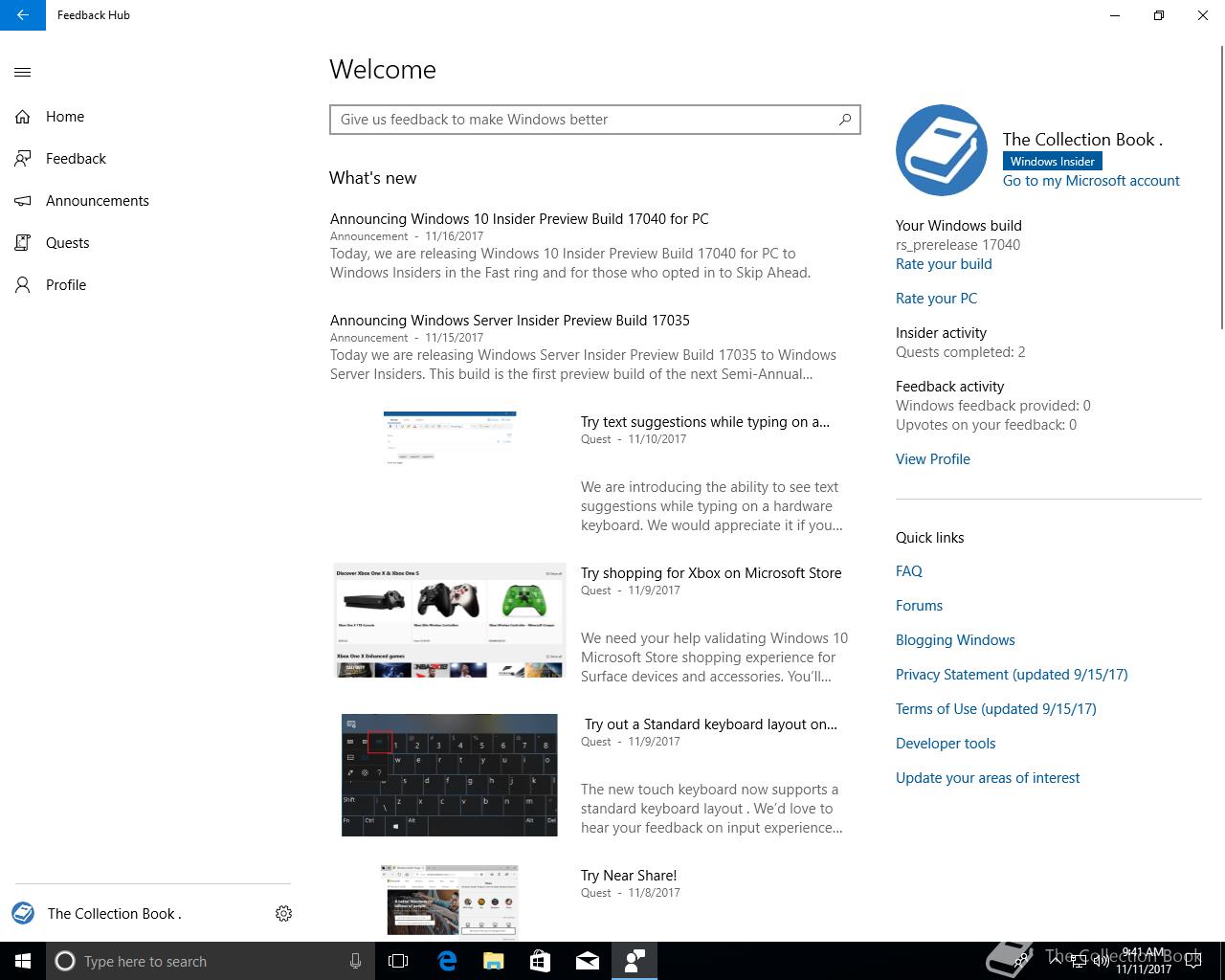Viewport: 1225px width, 980px height.
Task: Click Feedback Hub taskbar icon
Action: click(635, 961)
